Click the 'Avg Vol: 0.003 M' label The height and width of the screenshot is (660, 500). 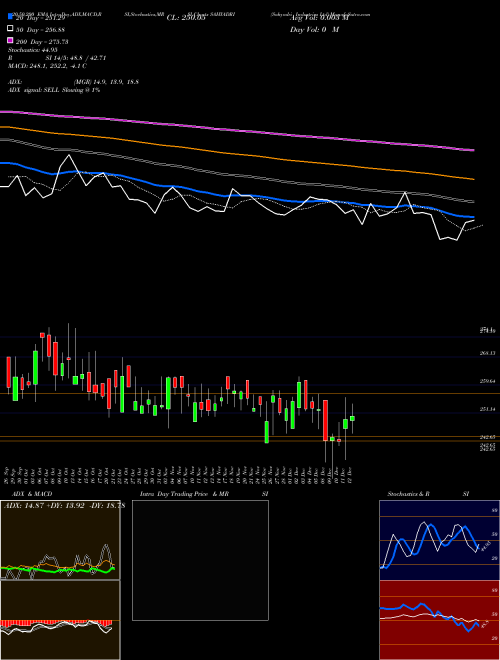319,18
